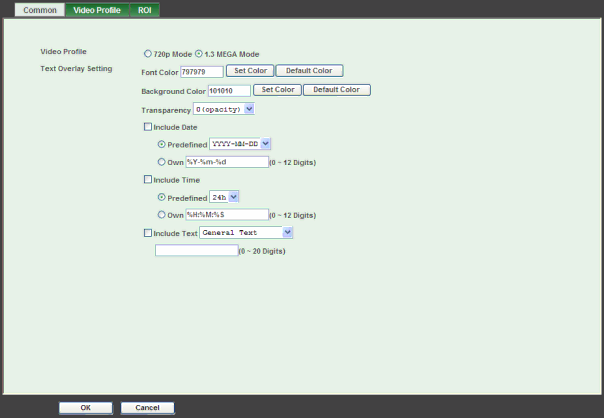Image resolution: width=604 pixels, height=418 pixels.
Task: Click the OK button
Action: tap(86, 408)
